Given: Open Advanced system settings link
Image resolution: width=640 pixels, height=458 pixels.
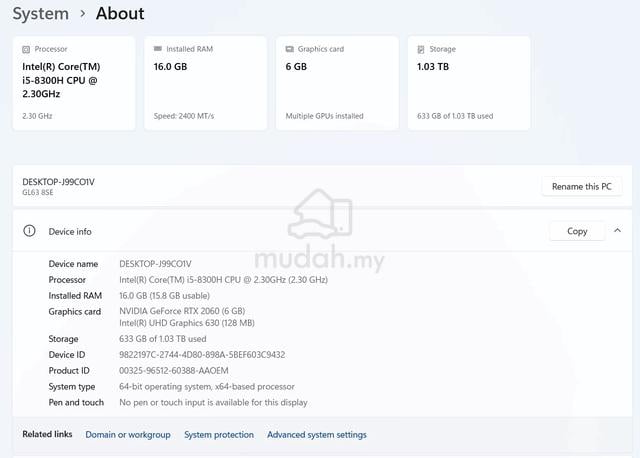Looking at the screenshot, I should tap(317, 435).
